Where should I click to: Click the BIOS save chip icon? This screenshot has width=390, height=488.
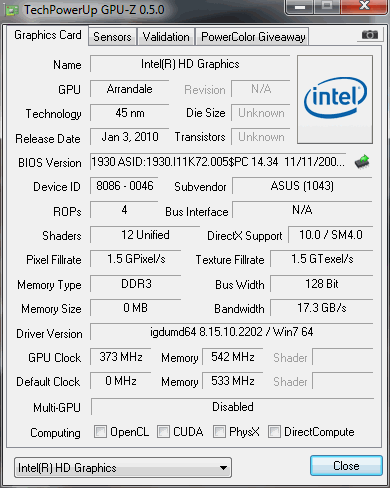coord(362,162)
